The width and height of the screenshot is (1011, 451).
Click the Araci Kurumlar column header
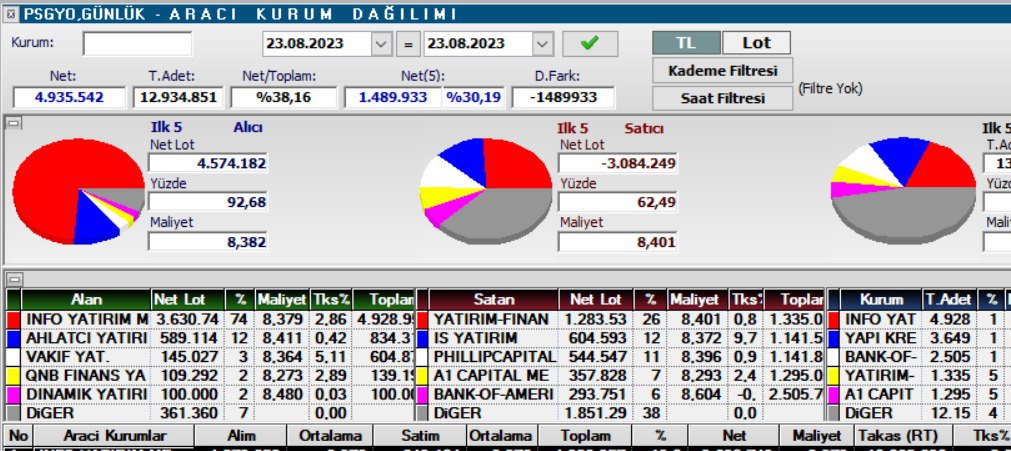pyautogui.click(x=114, y=436)
